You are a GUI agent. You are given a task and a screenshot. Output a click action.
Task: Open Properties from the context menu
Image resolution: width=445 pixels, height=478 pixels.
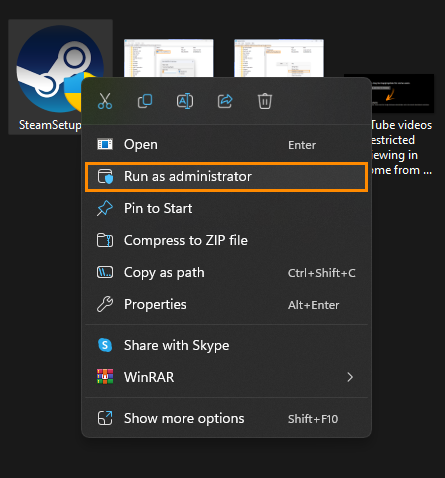pos(227,305)
